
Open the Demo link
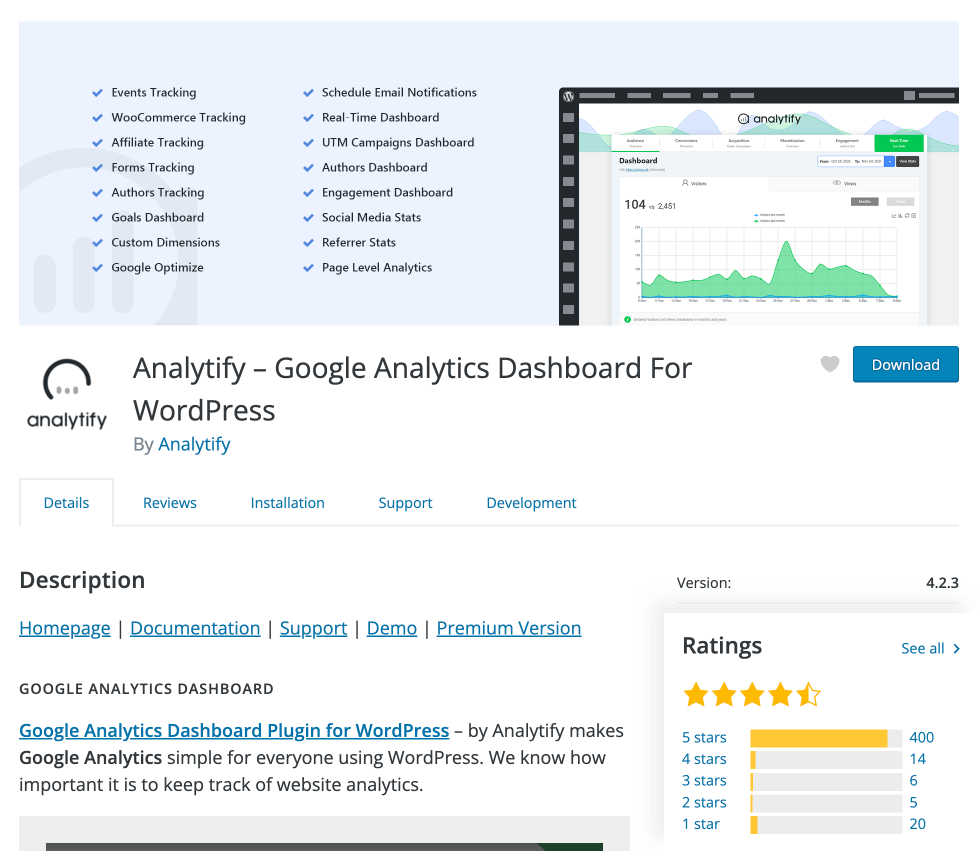tap(391, 628)
